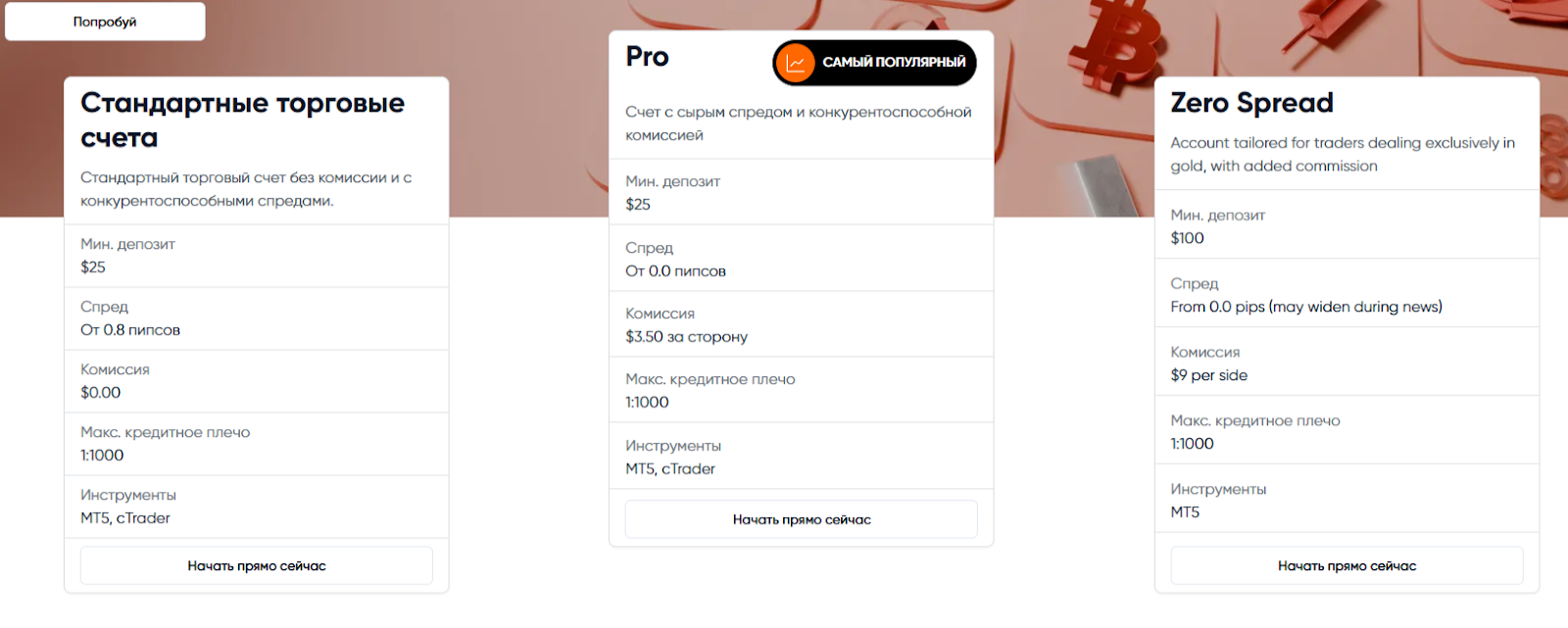Click the САМЫЙ ПОПУЛЯРНЫЙ badge
This screenshot has width=1568, height=628.
point(874,63)
